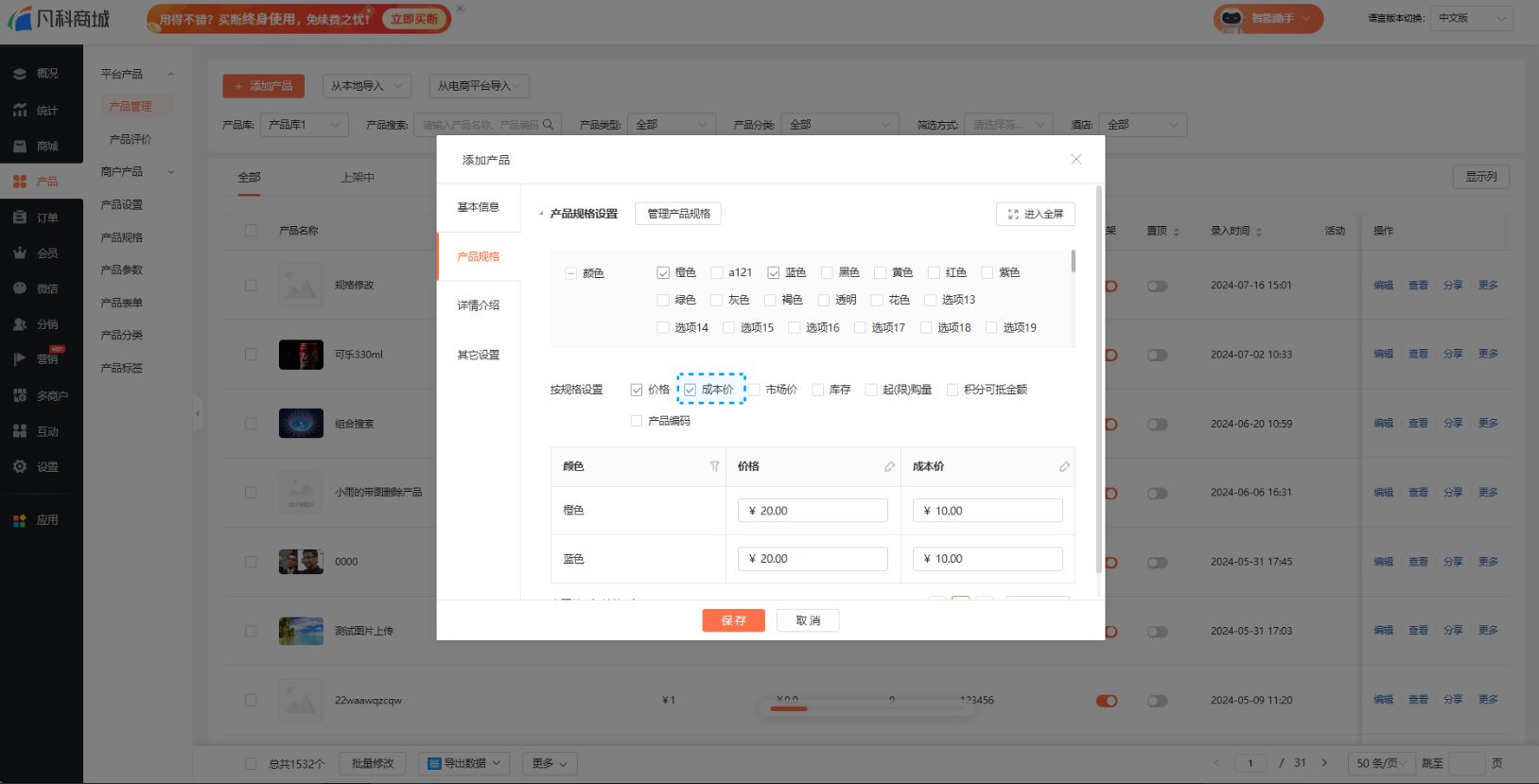Click the edit pencil in 成本价 column header

click(1064, 466)
